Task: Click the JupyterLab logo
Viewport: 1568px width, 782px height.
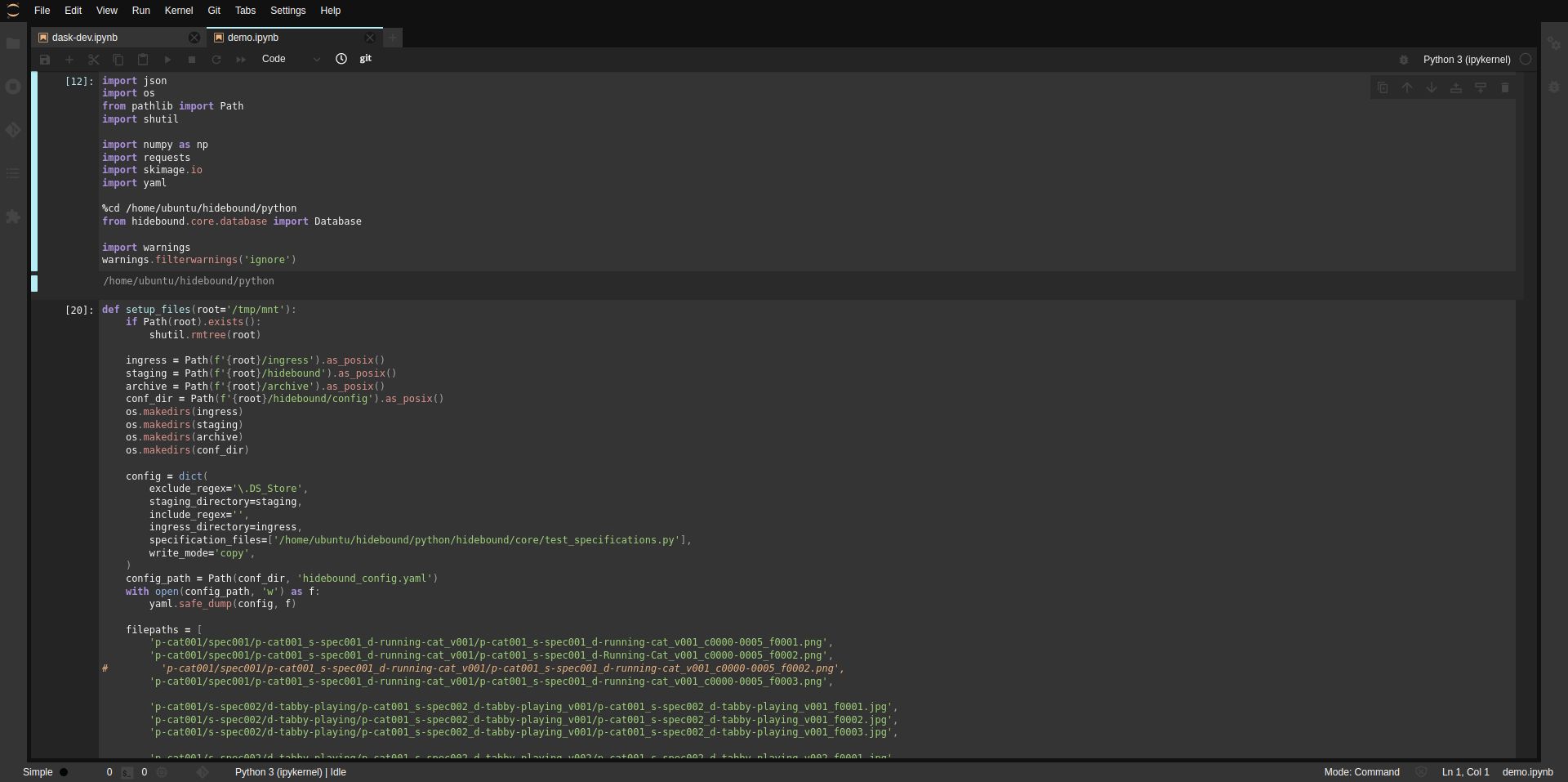Action: coord(13,11)
